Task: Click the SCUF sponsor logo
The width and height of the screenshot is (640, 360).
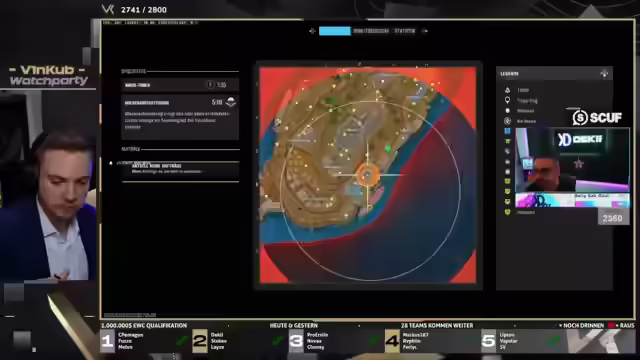Action: (597, 118)
